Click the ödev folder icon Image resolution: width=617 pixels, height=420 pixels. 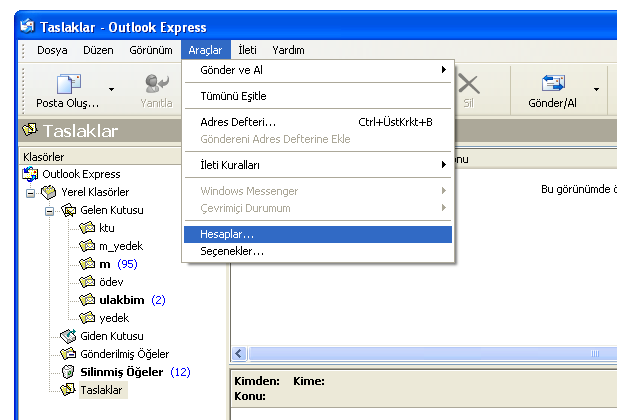click(x=87, y=282)
